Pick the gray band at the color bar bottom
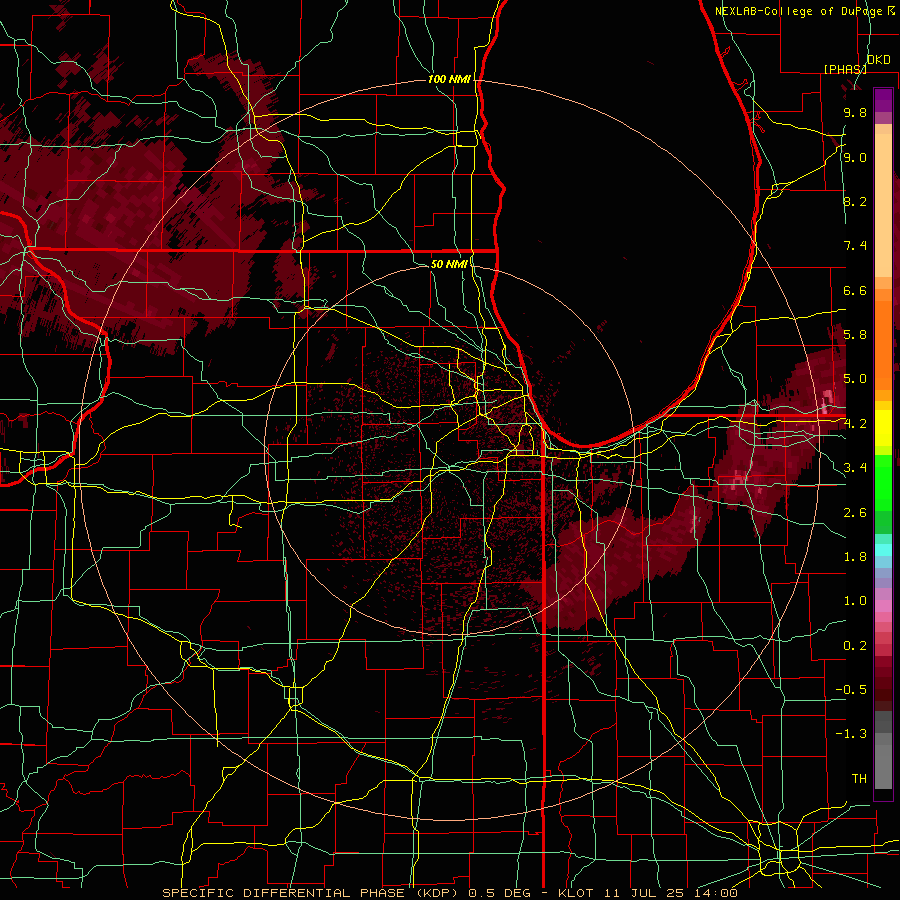The image size is (900, 900). coord(883,766)
